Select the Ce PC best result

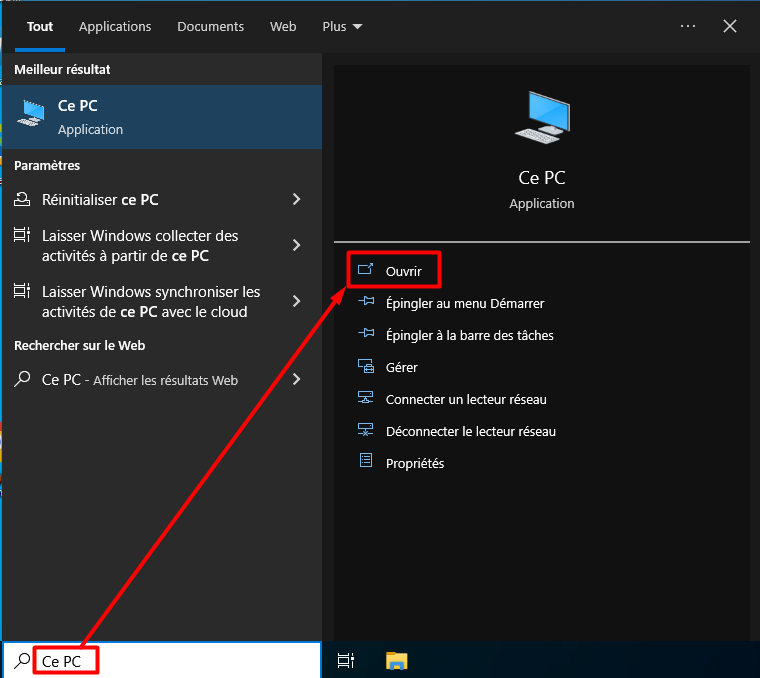[x=162, y=117]
